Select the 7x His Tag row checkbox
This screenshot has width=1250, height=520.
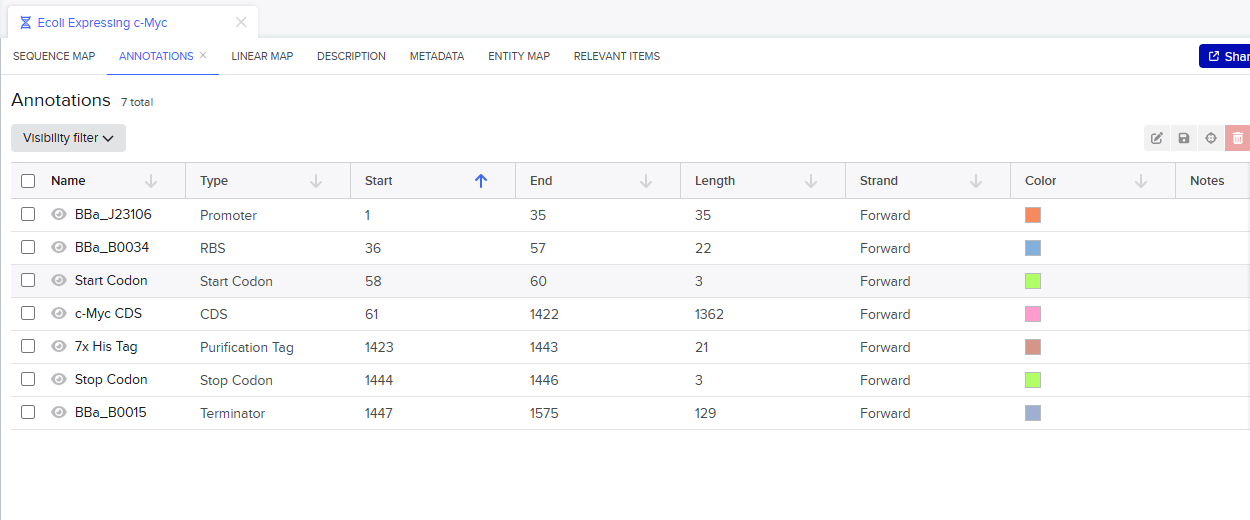click(x=28, y=346)
